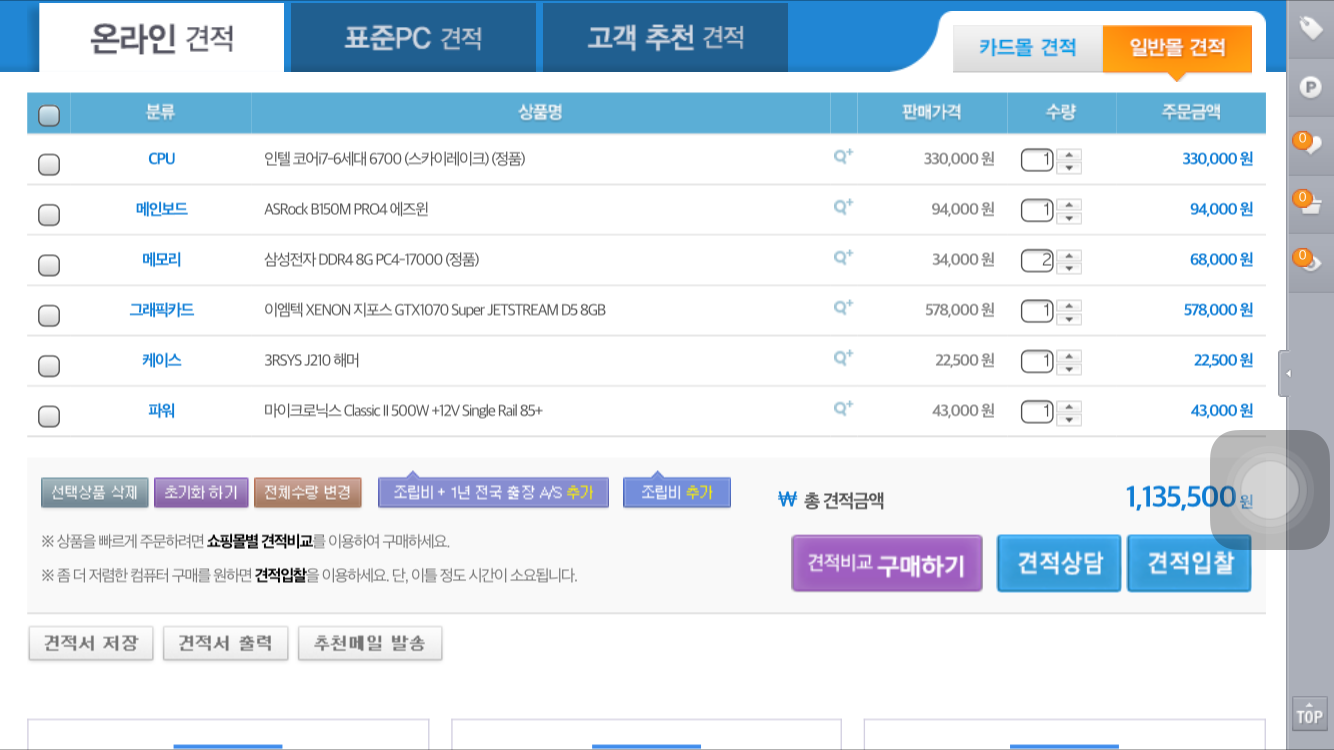The height and width of the screenshot is (750, 1334).
Task: Tap the floating round assistive button
Action: click(1270, 490)
